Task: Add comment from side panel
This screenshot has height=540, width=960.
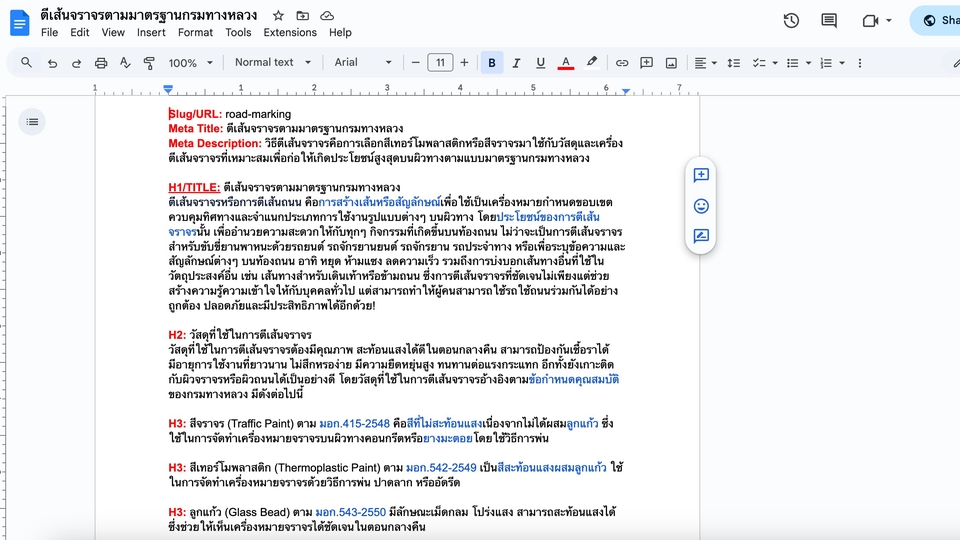Action: (701, 176)
